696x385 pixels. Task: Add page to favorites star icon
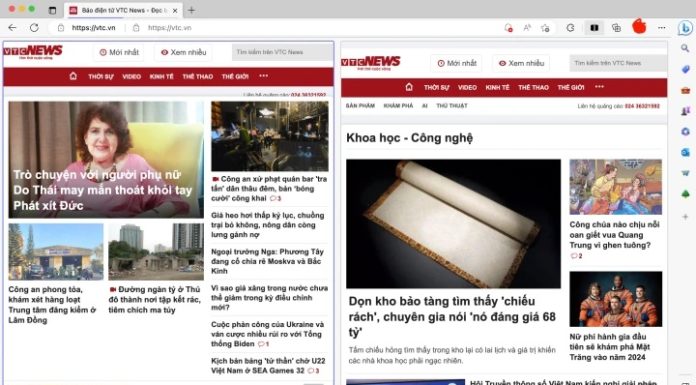[x=546, y=28]
